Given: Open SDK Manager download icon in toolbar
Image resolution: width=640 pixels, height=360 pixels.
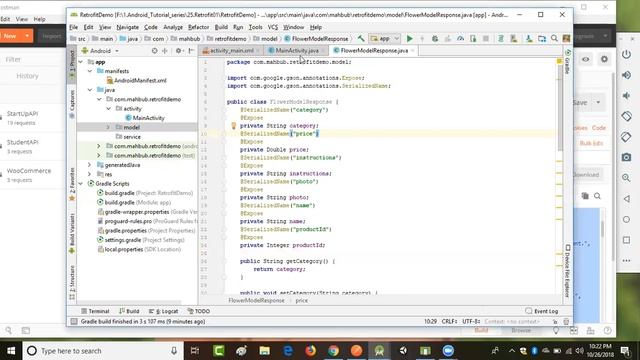Looking at the screenshot, I should 529,39.
